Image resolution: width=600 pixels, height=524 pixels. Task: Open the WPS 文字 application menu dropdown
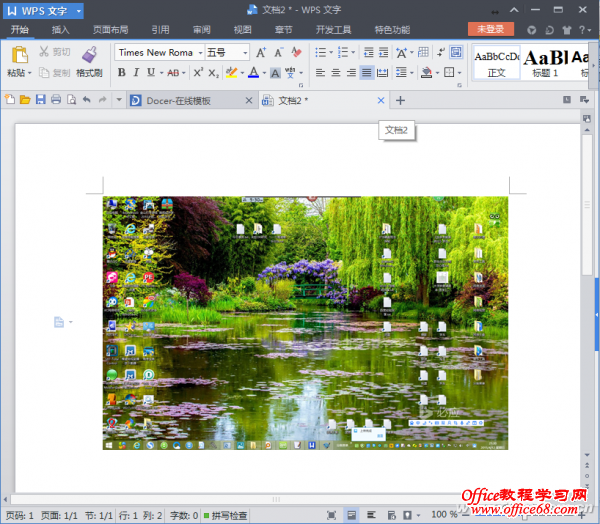43,11
